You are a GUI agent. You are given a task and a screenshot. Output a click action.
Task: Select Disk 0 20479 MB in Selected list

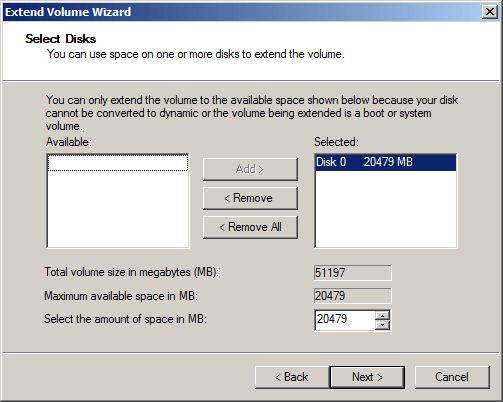[x=386, y=162]
